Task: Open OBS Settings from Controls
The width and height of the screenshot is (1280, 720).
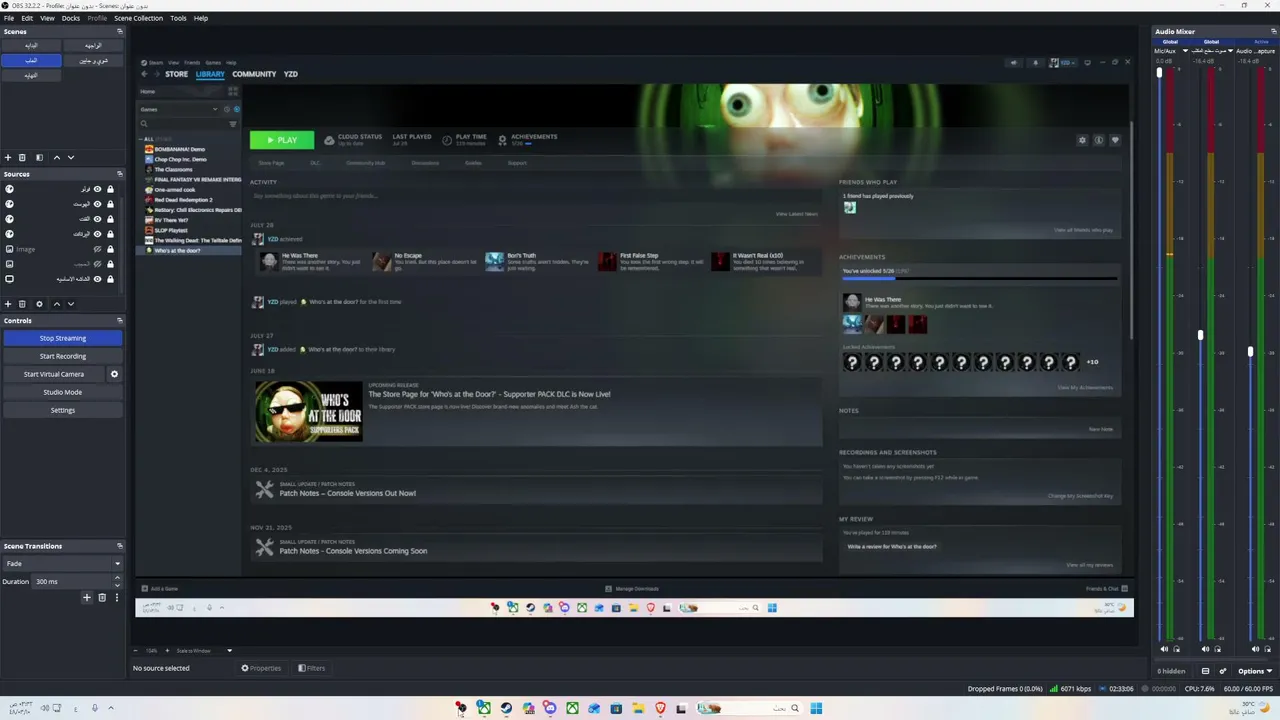Action: pyautogui.click(x=63, y=410)
